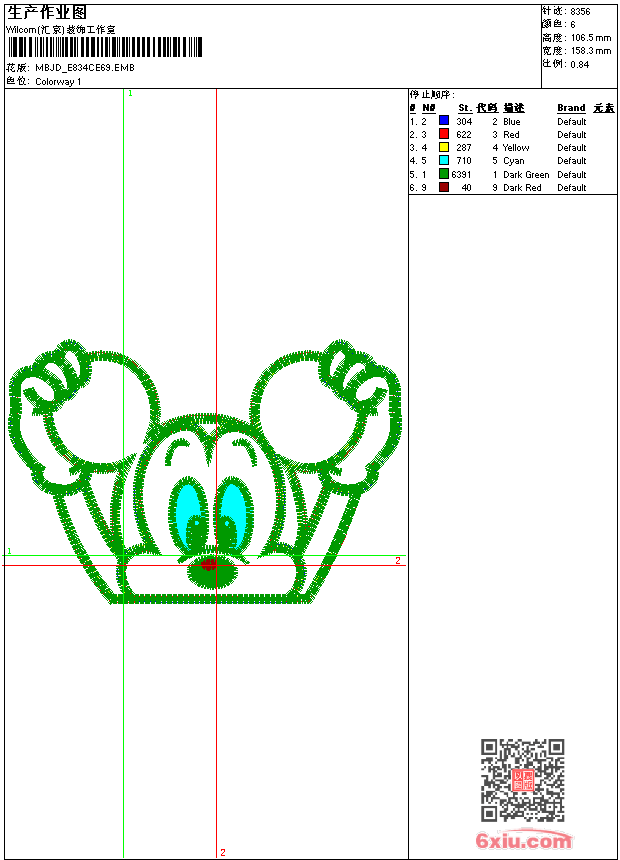The height and width of the screenshot is (860, 620).
Task: Click the title '生产作业图'
Action: click(x=47, y=13)
